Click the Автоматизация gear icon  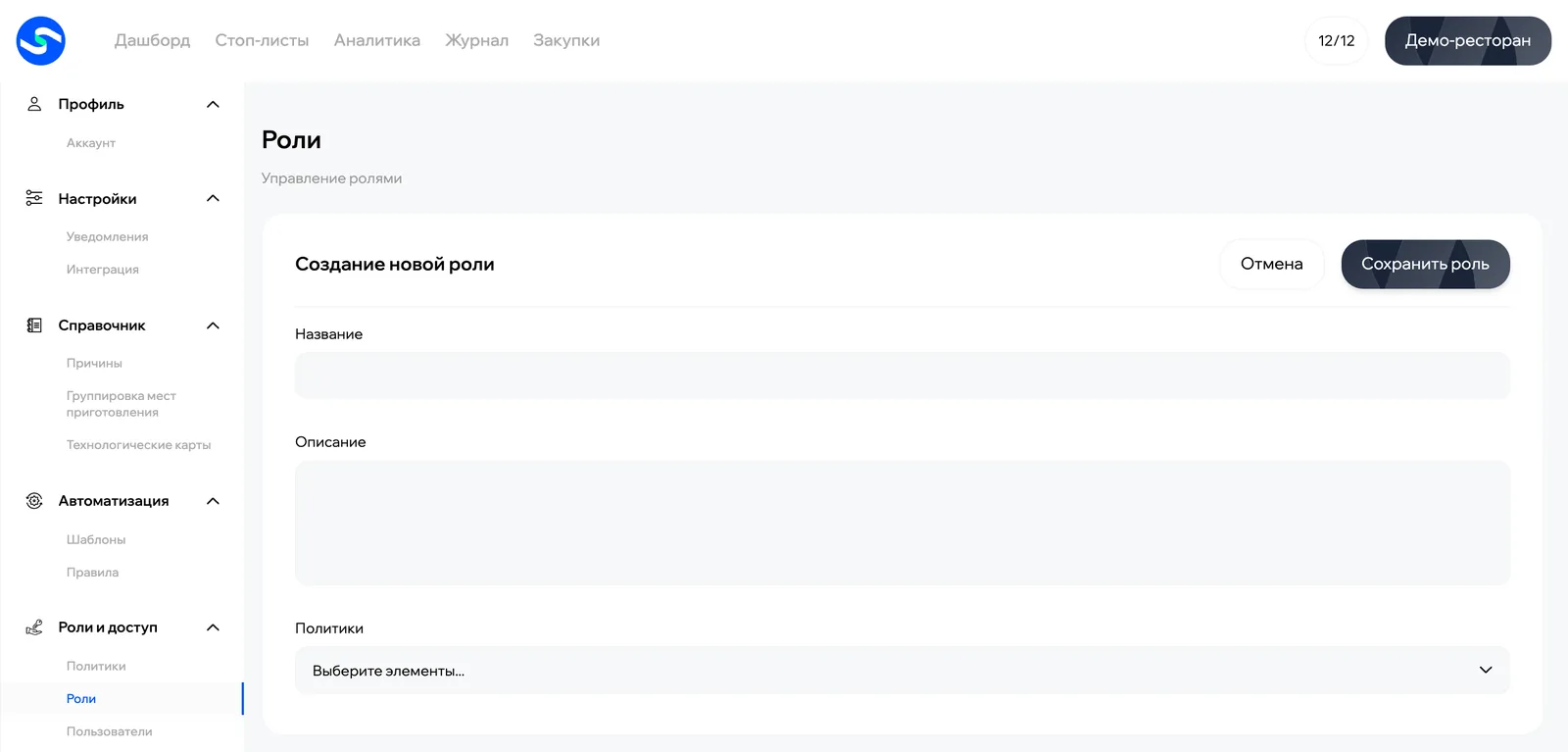pos(34,501)
